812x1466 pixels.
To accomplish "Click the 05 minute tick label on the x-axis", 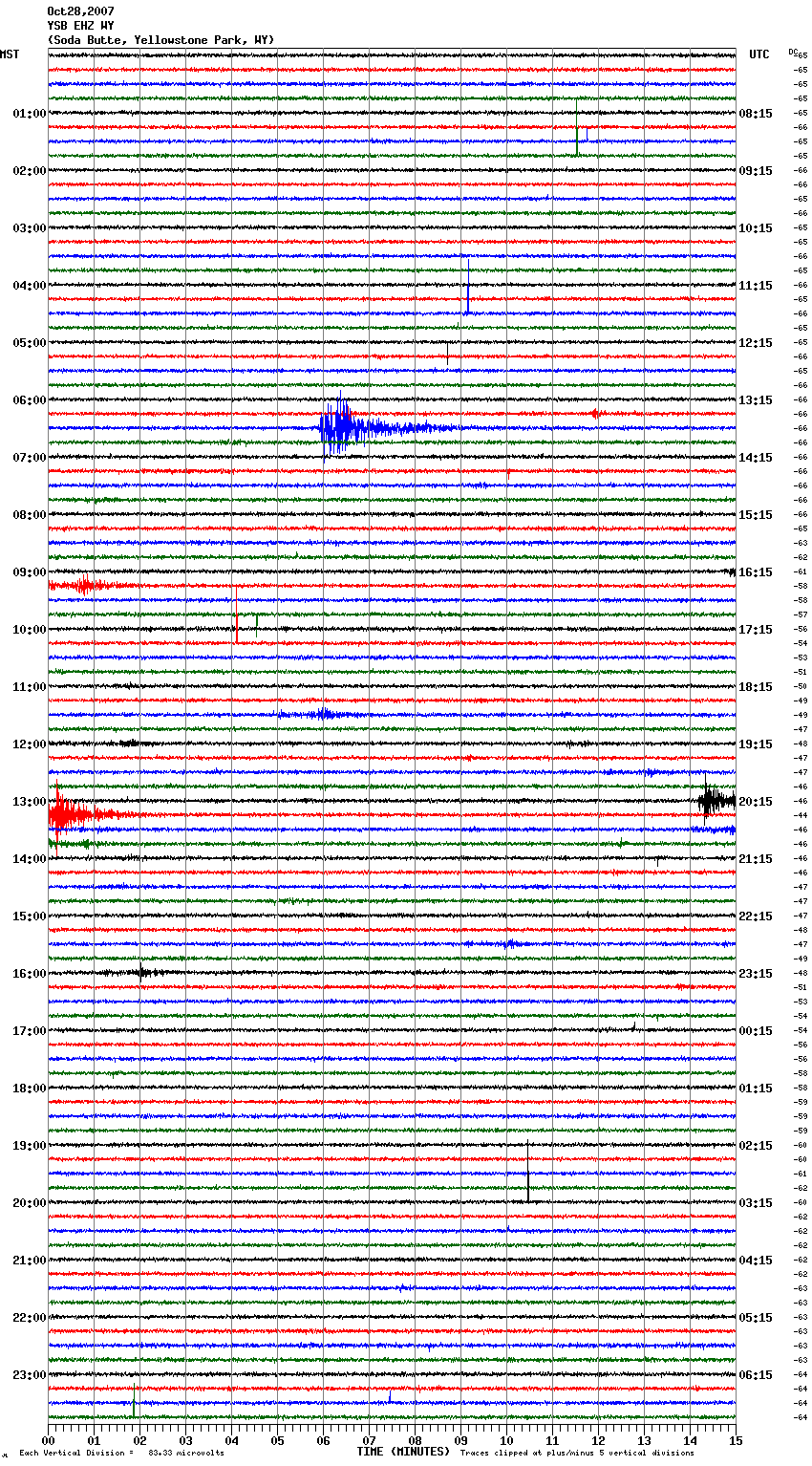I will tap(277, 1440).
